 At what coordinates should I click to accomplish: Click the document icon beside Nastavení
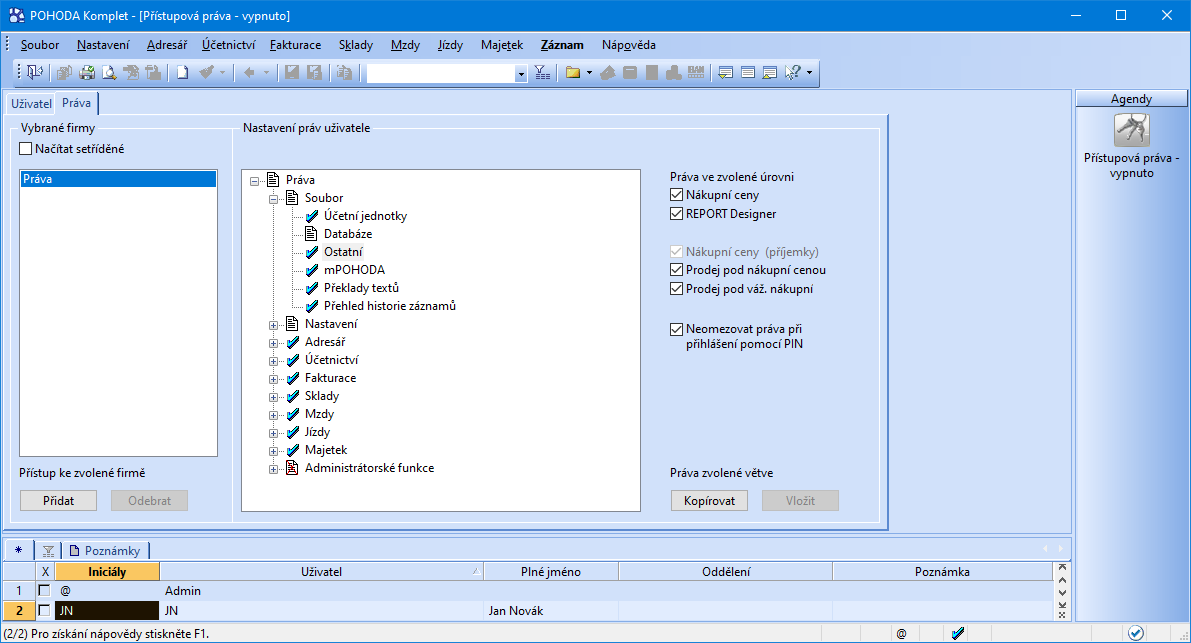(292, 323)
